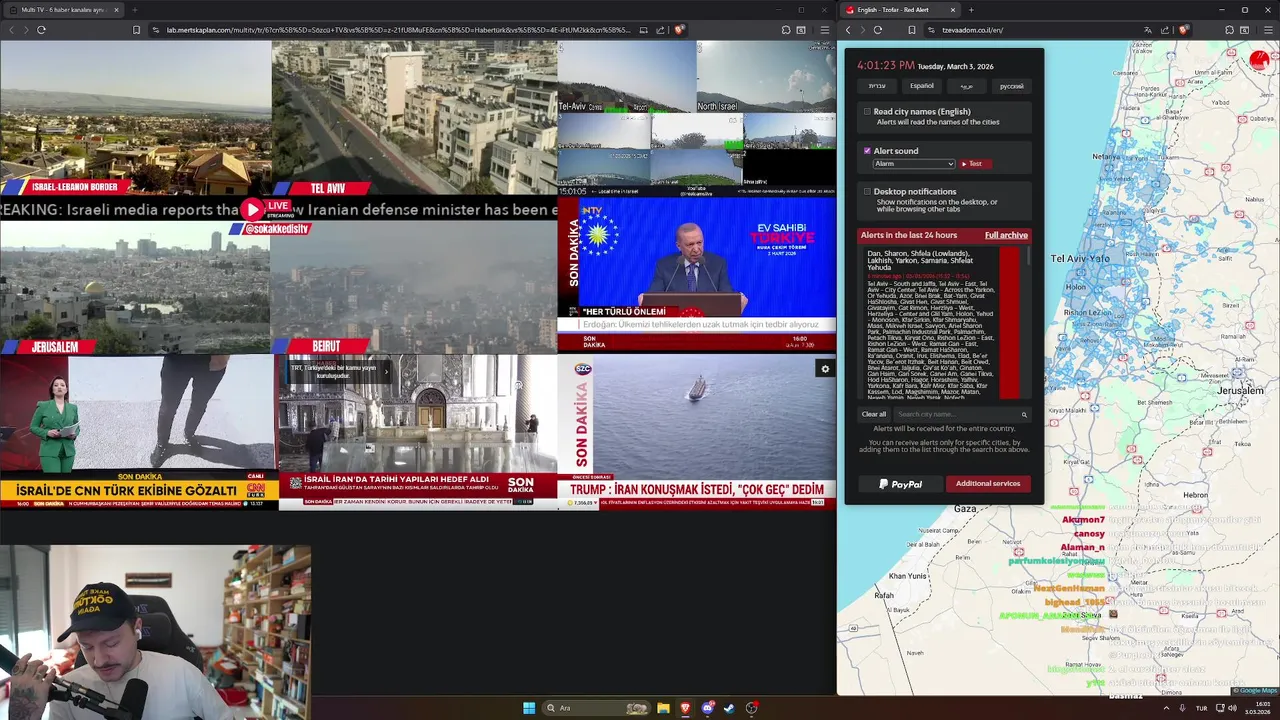Open Brave browser from the taskbar
Screen dimensions: 1280x720
(x=685, y=708)
